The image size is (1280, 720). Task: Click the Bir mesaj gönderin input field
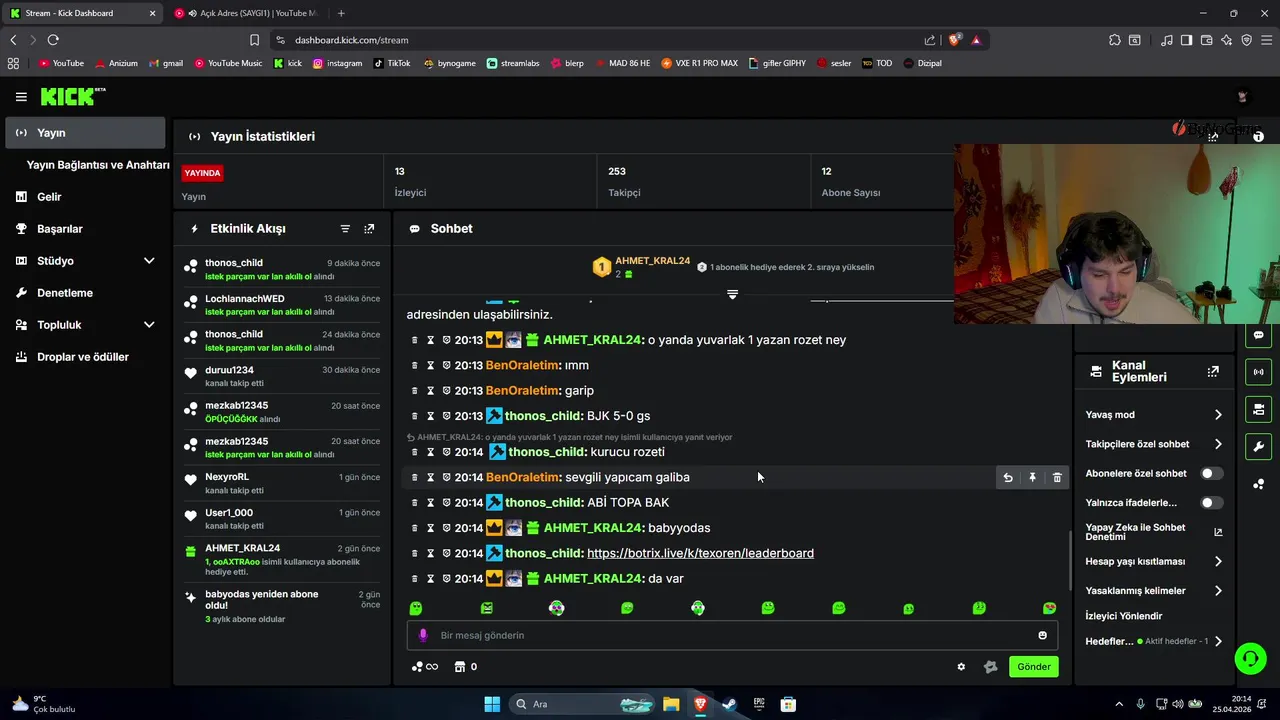(732, 635)
